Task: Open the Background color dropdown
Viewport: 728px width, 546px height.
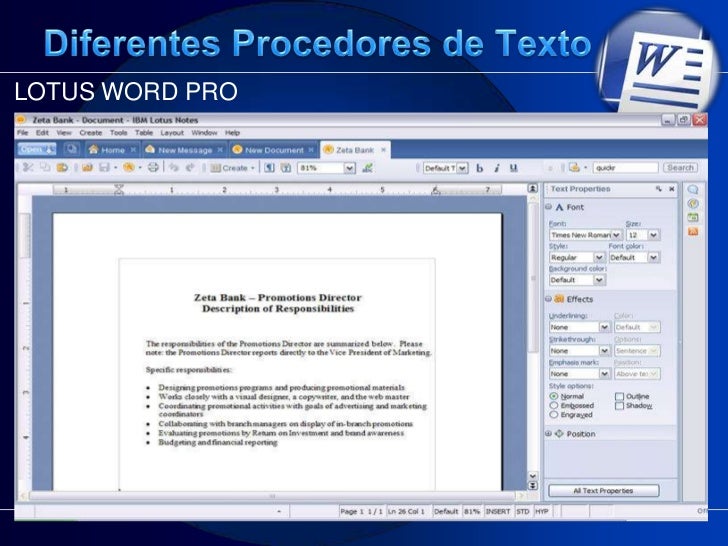Action: (599, 280)
